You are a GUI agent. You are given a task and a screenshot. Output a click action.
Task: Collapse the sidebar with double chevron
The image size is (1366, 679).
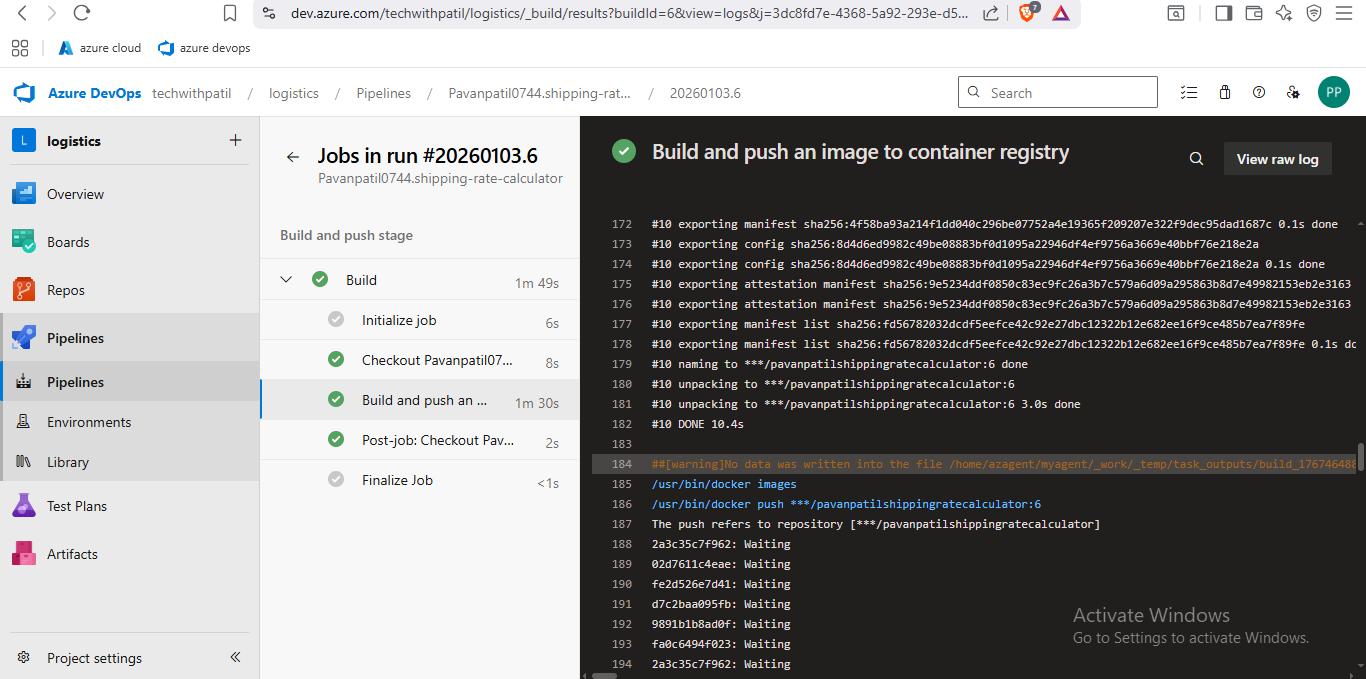pyautogui.click(x=236, y=657)
